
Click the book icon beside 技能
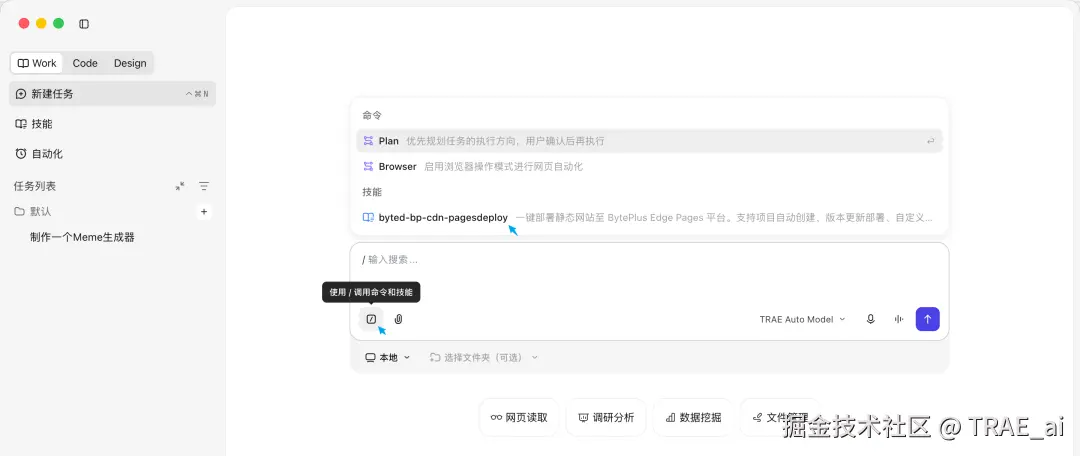click(x=21, y=124)
